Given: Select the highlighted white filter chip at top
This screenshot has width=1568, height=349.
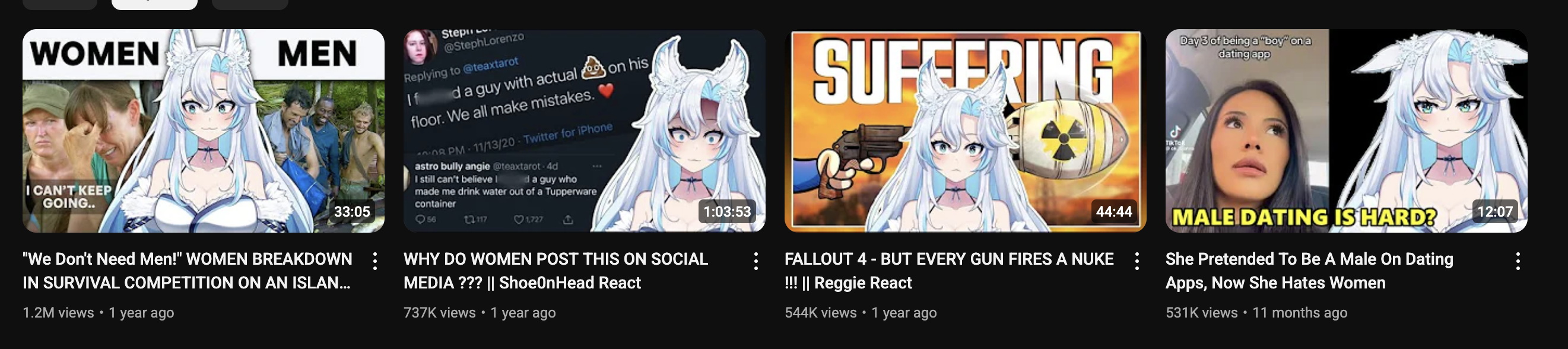Looking at the screenshot, I should click(155, 4).
